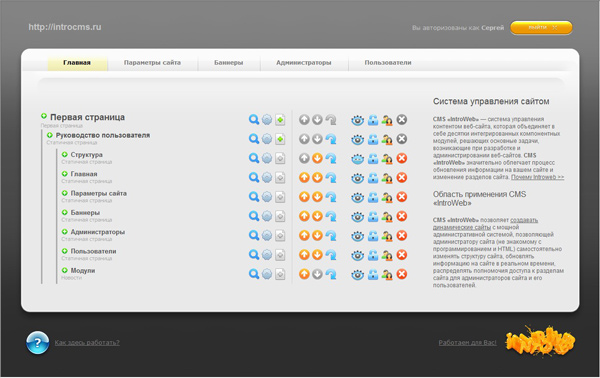Click blue relocate arrow for Структура row

click(x=331, y=158)
